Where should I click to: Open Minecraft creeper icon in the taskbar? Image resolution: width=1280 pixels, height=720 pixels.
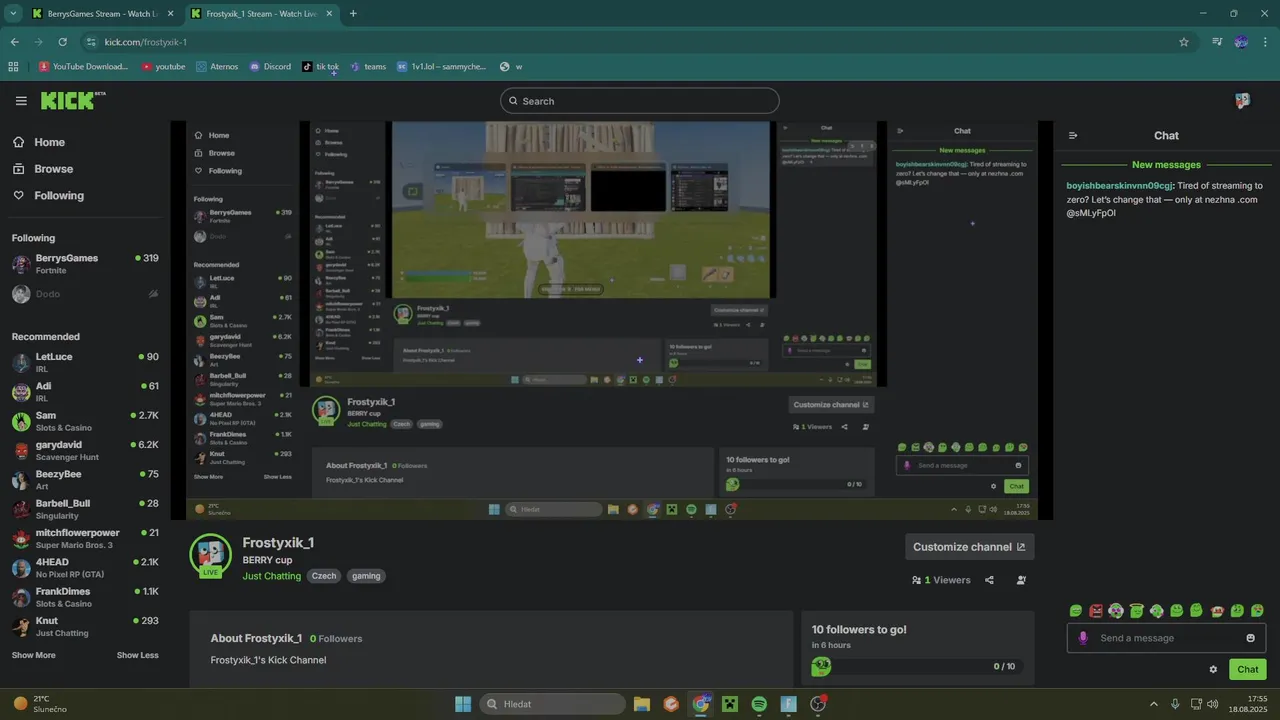730,704
